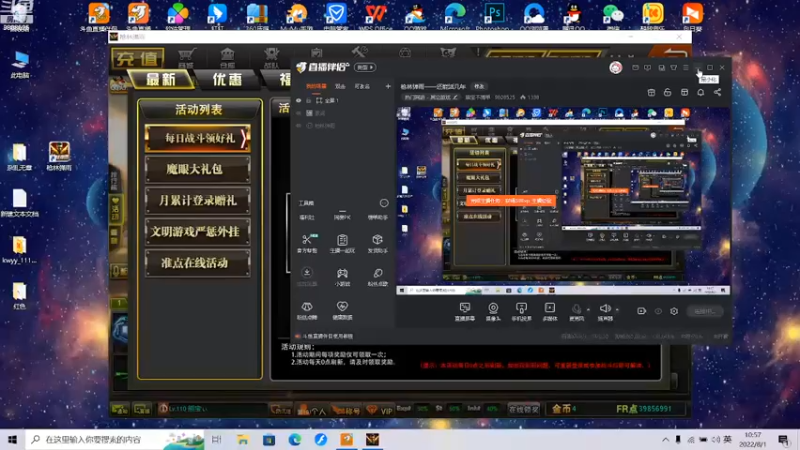Open the box-shaped tool icon in toolbox
Image resolution: width=800 pixels, height=450 pixels.
coord(378,243)
